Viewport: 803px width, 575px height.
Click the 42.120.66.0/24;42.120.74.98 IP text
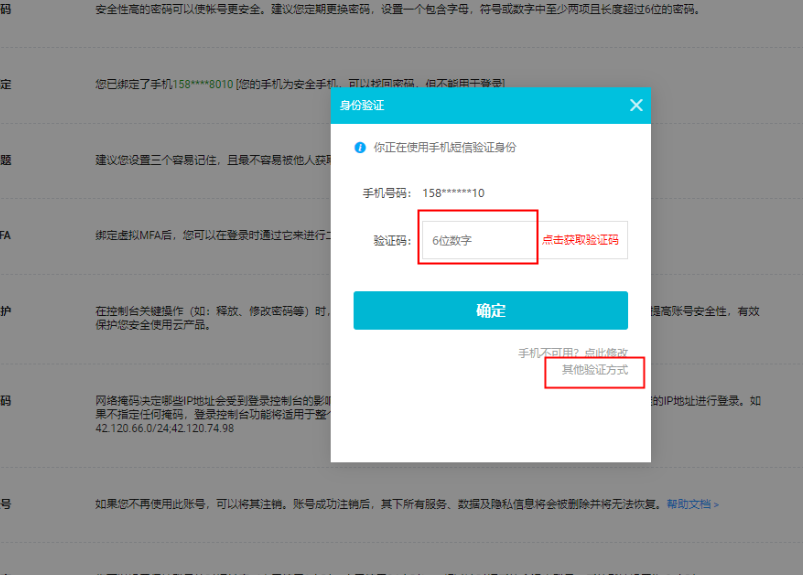tap(164, 428)
